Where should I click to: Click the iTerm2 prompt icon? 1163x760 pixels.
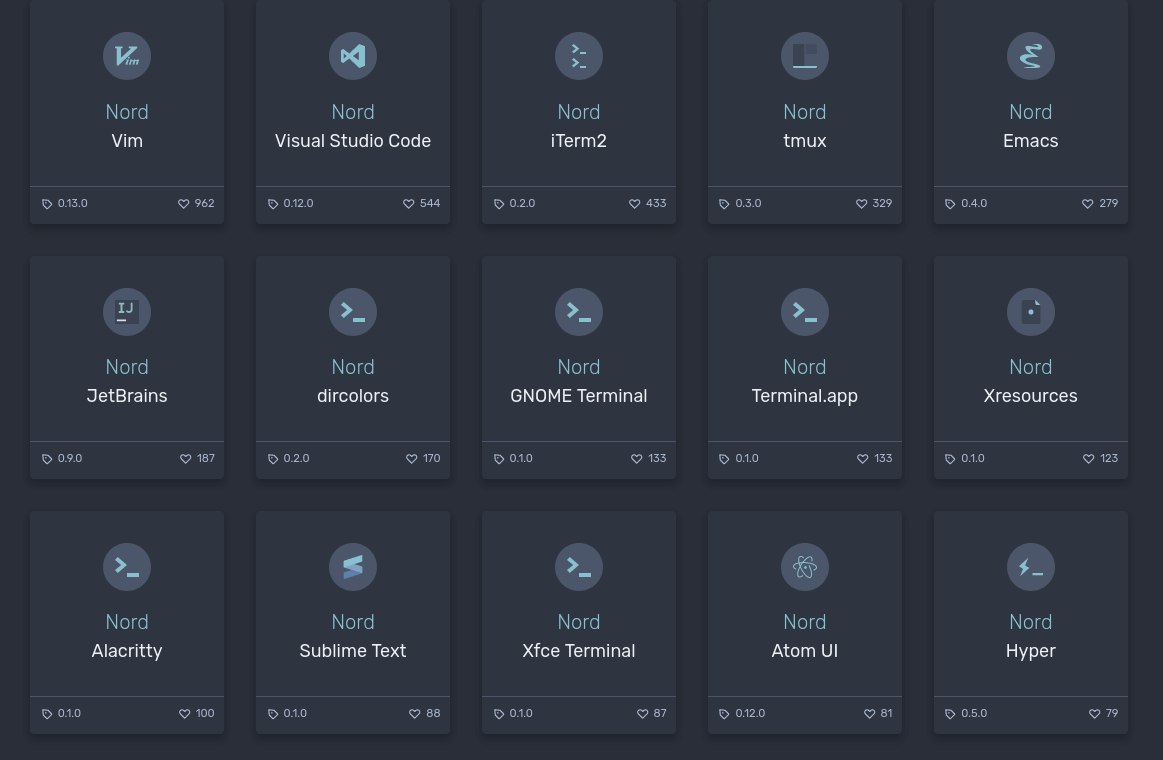[x=579, y=56]
